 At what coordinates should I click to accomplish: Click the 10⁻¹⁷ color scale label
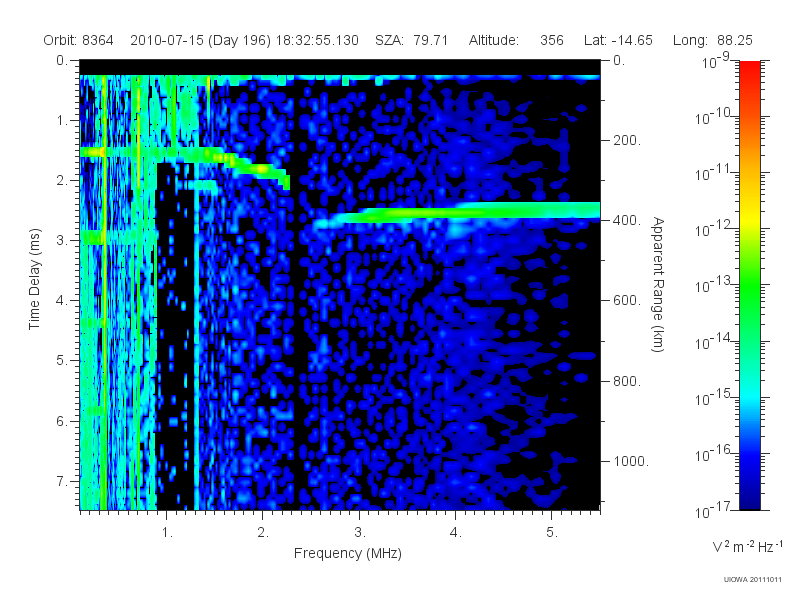tap(714, 510)
